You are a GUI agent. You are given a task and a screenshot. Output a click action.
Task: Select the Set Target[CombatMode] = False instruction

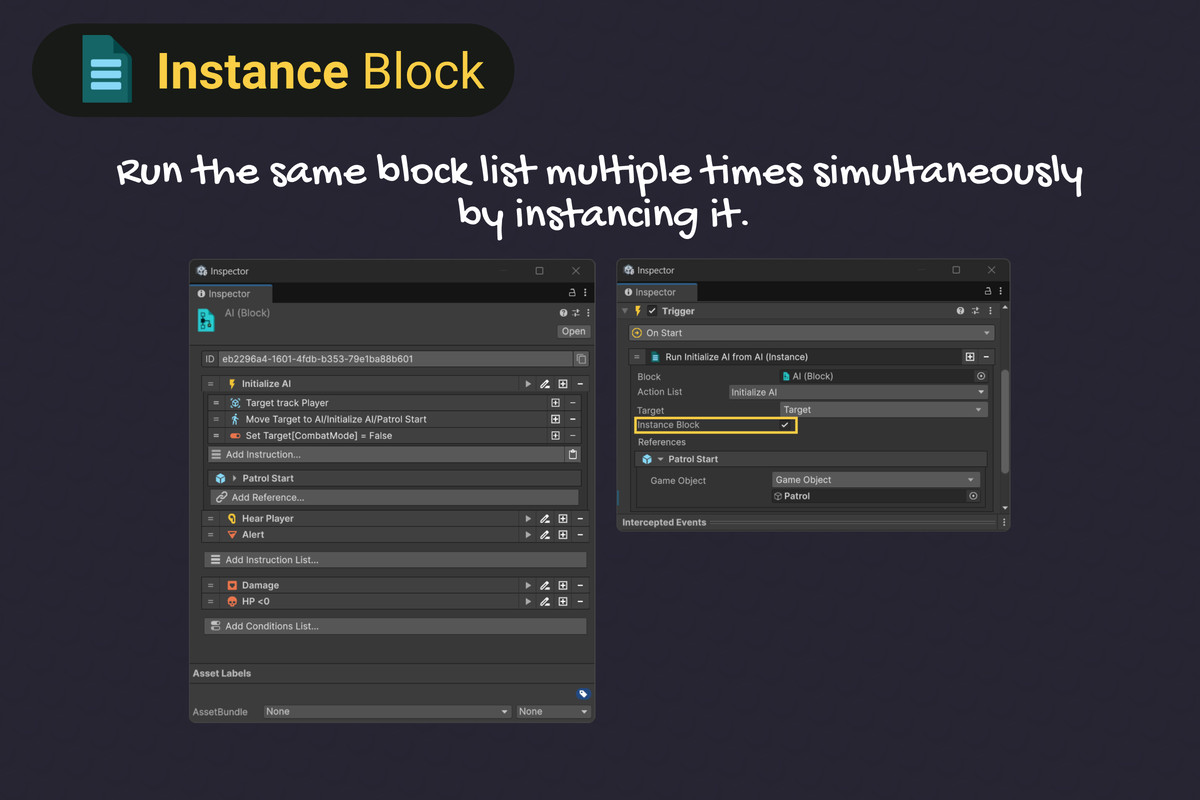tap(319, 436)
